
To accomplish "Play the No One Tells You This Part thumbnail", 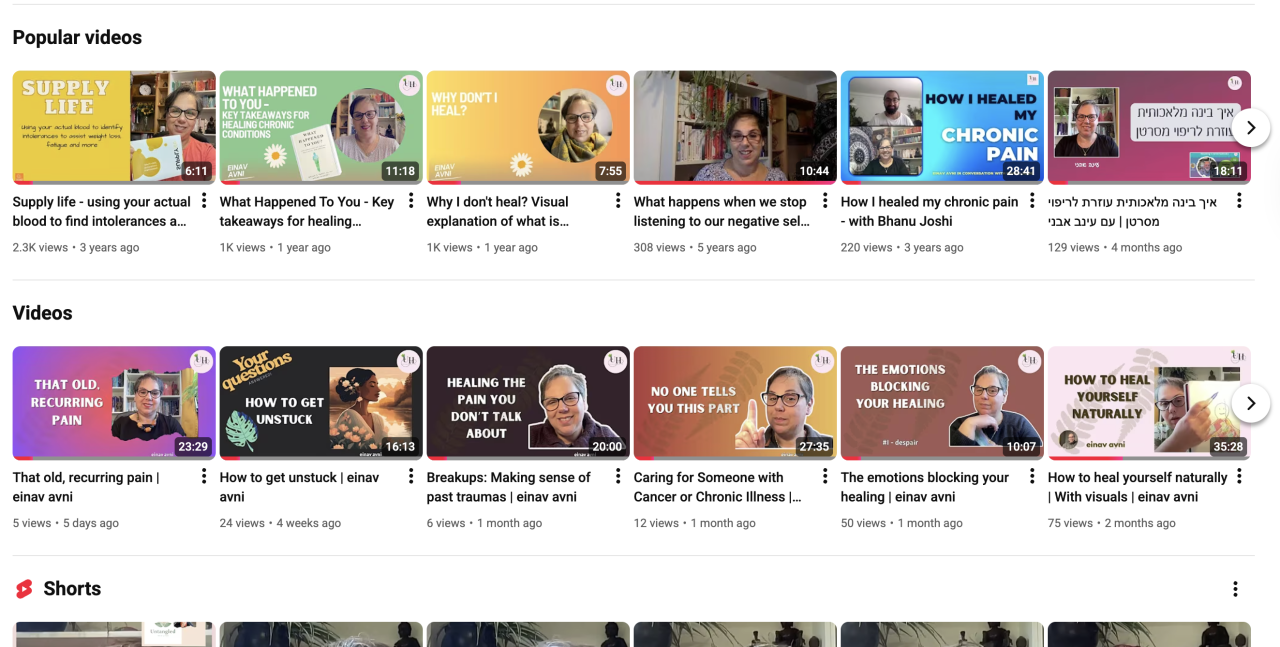I will [x=735, y=402].
